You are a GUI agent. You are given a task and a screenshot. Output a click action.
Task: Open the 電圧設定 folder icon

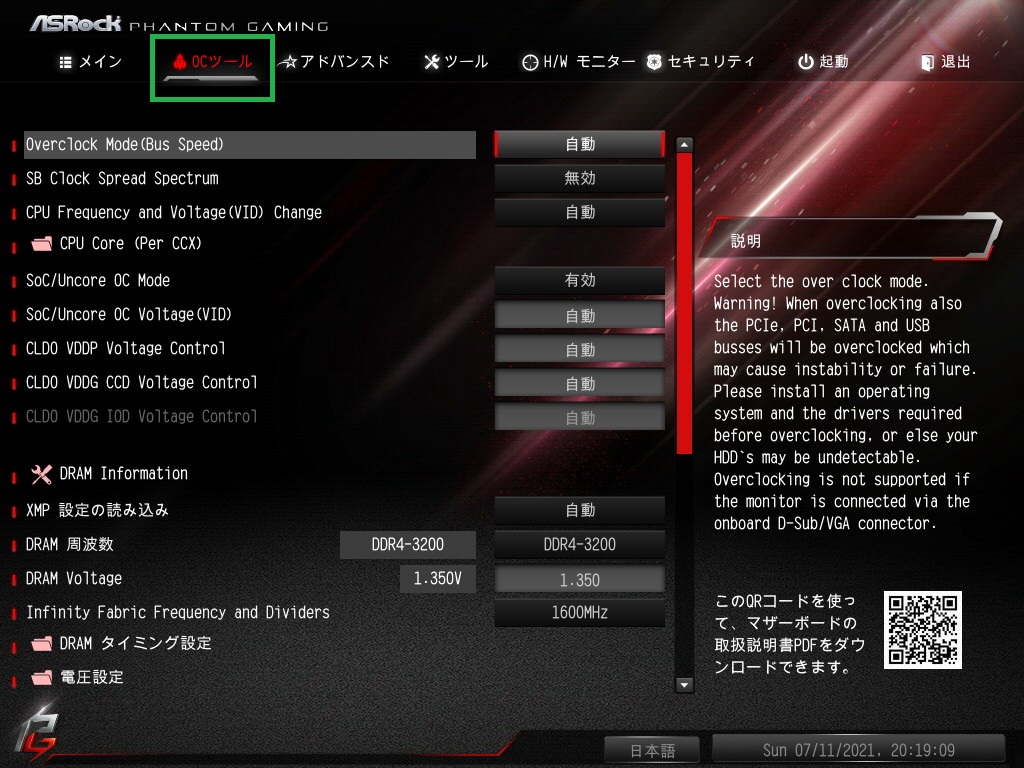tap(42, 677)
